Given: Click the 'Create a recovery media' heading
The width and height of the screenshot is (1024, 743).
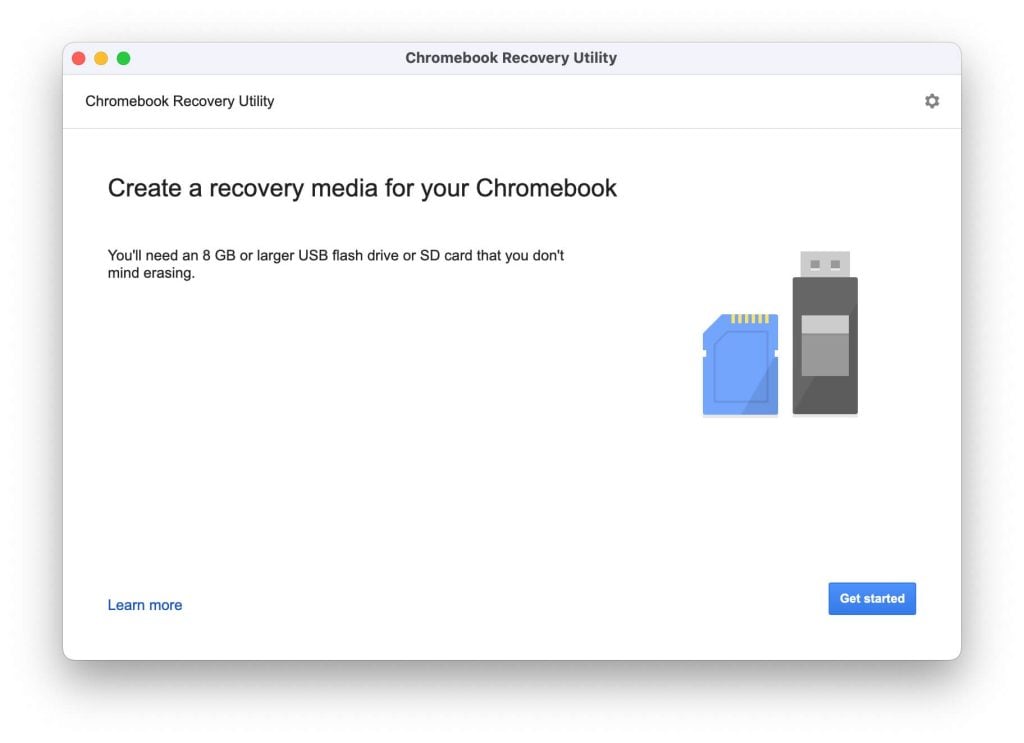Looking at the screenshot, I should point(362,188).
